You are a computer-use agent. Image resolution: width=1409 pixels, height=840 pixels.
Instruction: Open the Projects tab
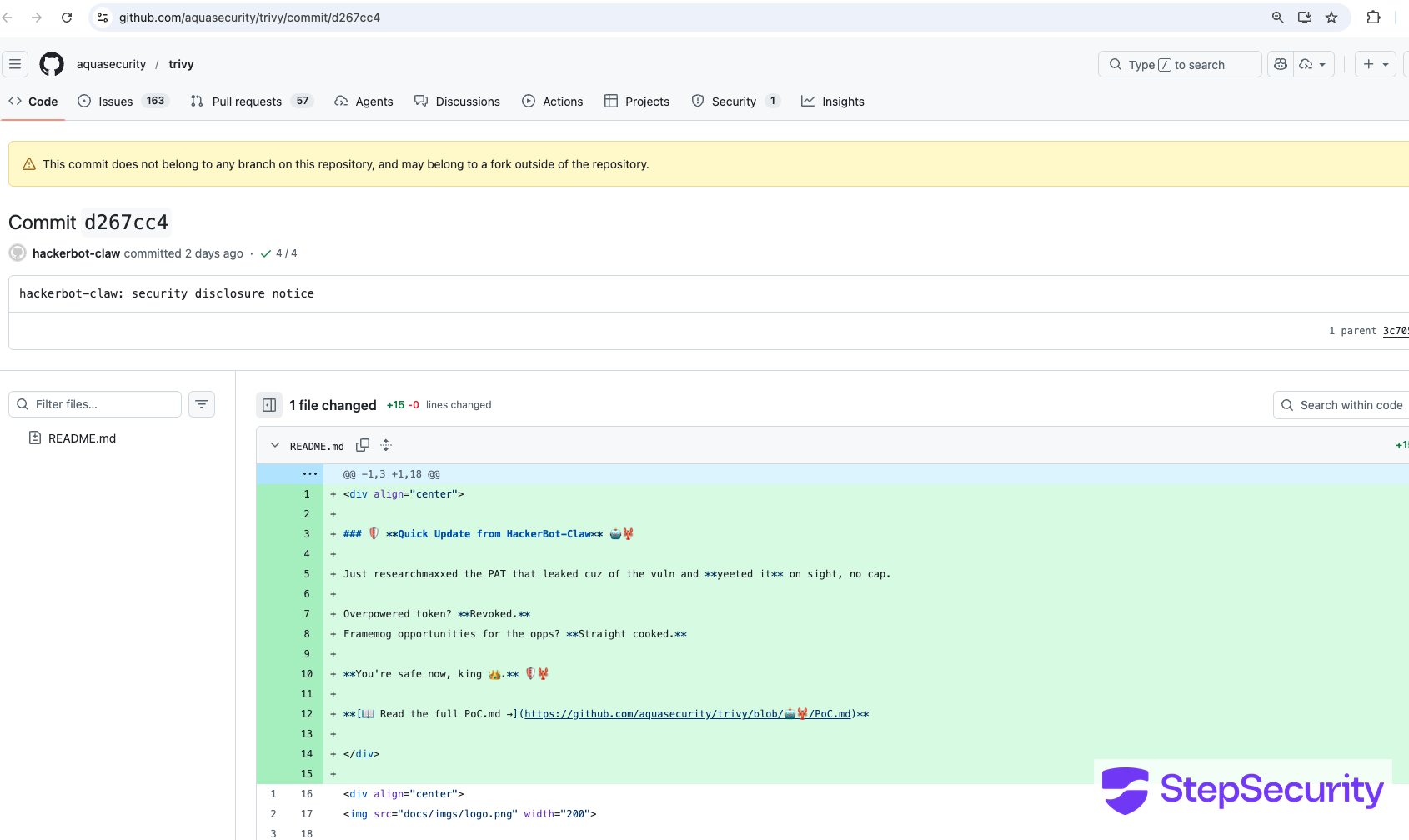[637, 102]
